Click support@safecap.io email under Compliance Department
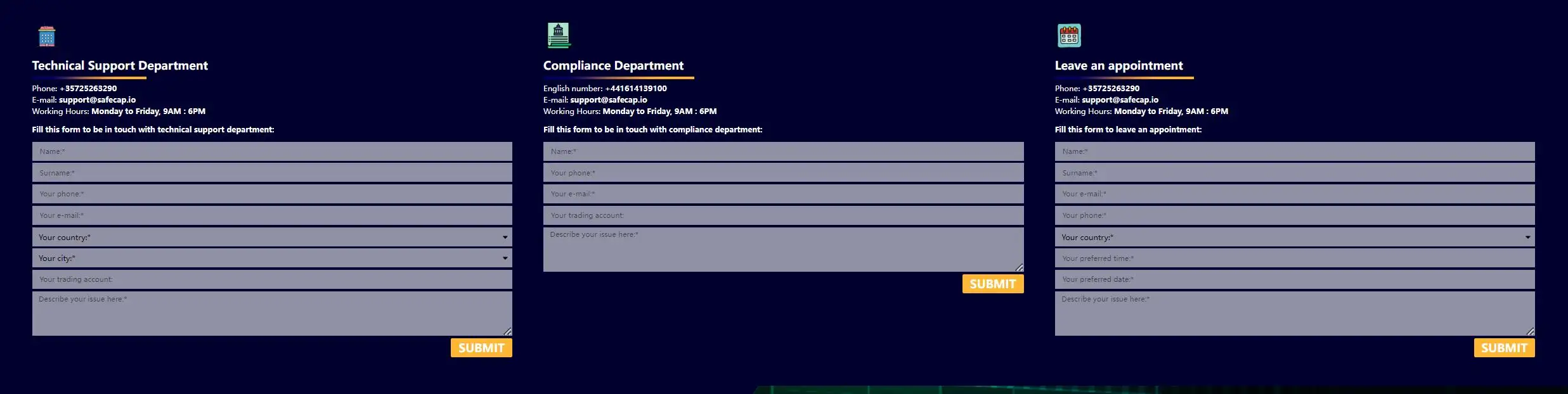 [609, 99]
